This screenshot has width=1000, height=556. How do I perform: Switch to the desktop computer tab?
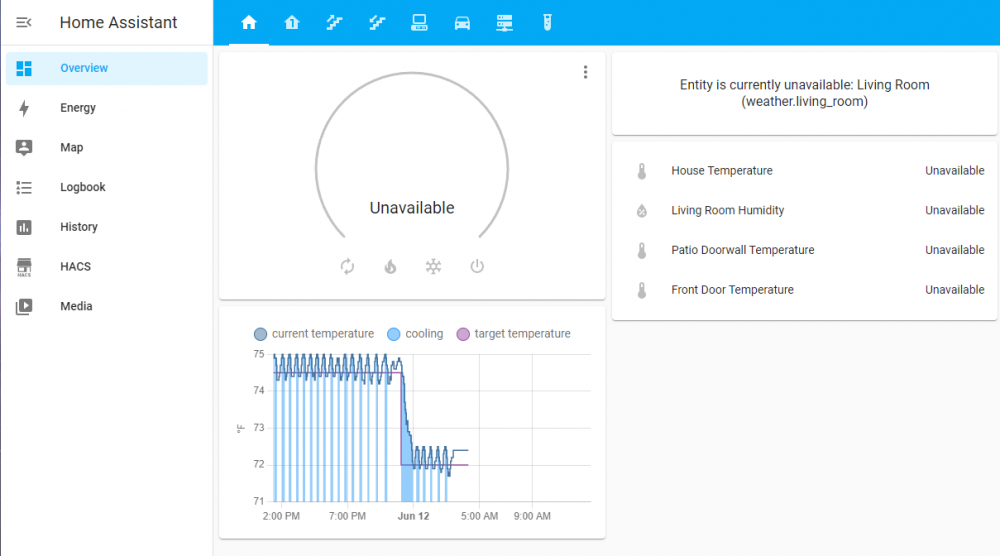point(419,23)
